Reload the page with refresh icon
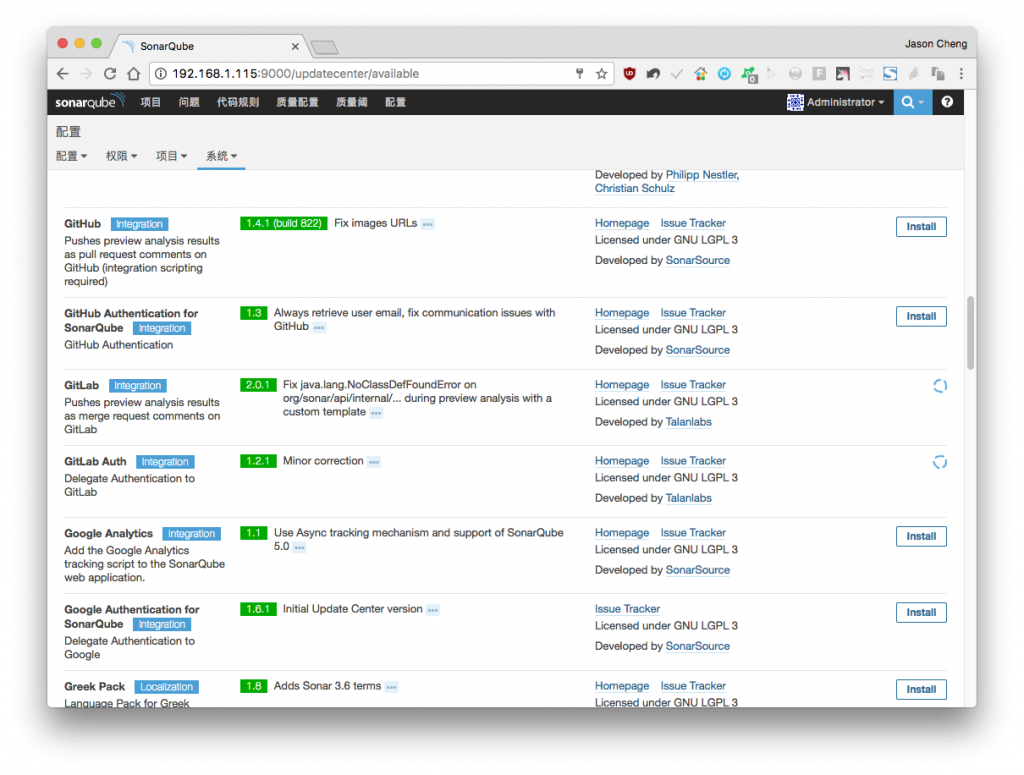Screen dimensions: 1024x775 click(x=110, y=74)
